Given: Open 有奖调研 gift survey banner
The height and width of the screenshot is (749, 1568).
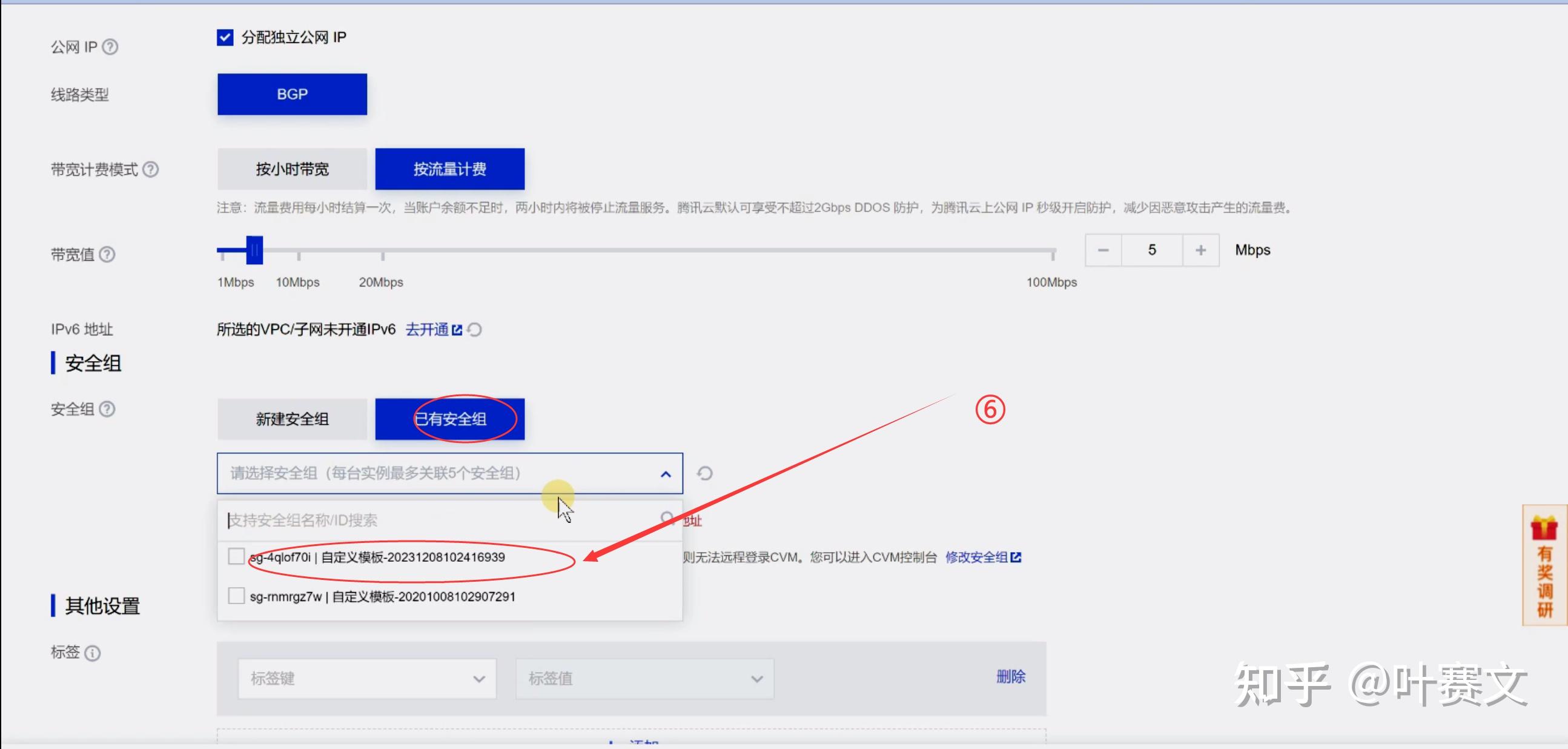Looking at the screenshot, I should coord(1544,565).
